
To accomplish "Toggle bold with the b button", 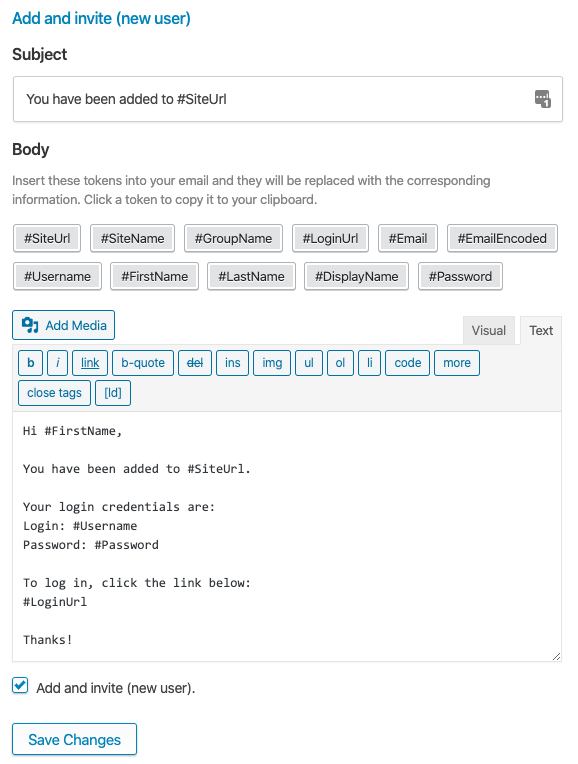I will point(30,363).
